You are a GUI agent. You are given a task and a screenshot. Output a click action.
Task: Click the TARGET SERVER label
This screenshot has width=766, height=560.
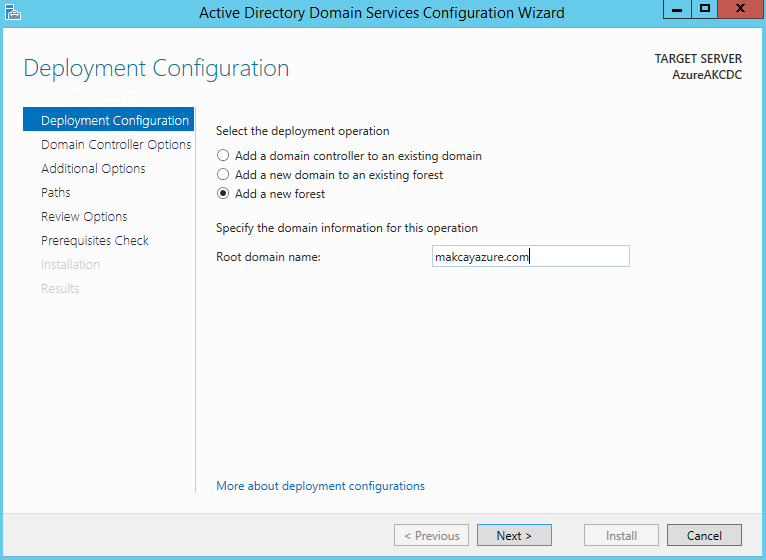click(x=698, y=59)
